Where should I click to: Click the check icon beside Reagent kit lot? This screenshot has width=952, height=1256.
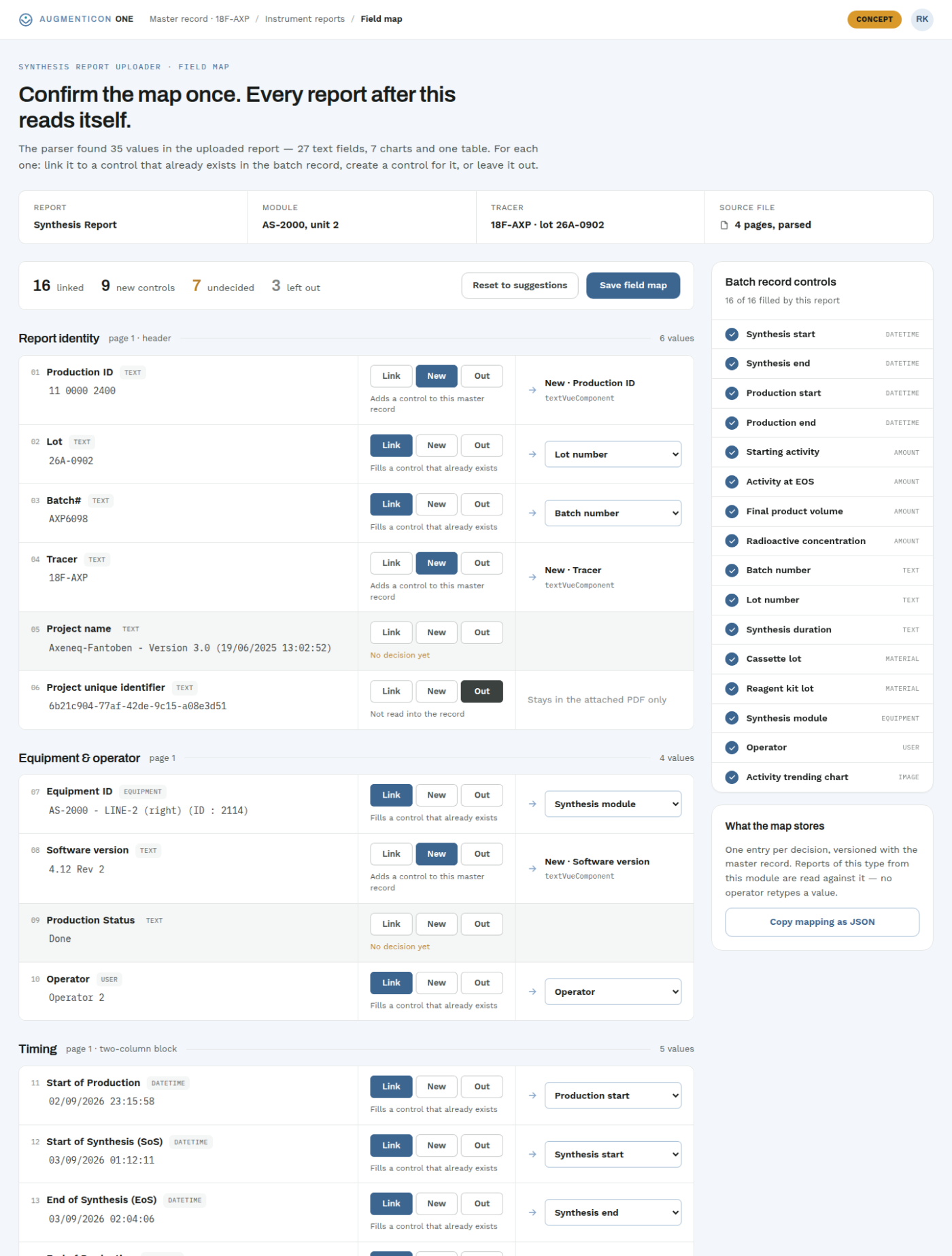tap(732, 689)
